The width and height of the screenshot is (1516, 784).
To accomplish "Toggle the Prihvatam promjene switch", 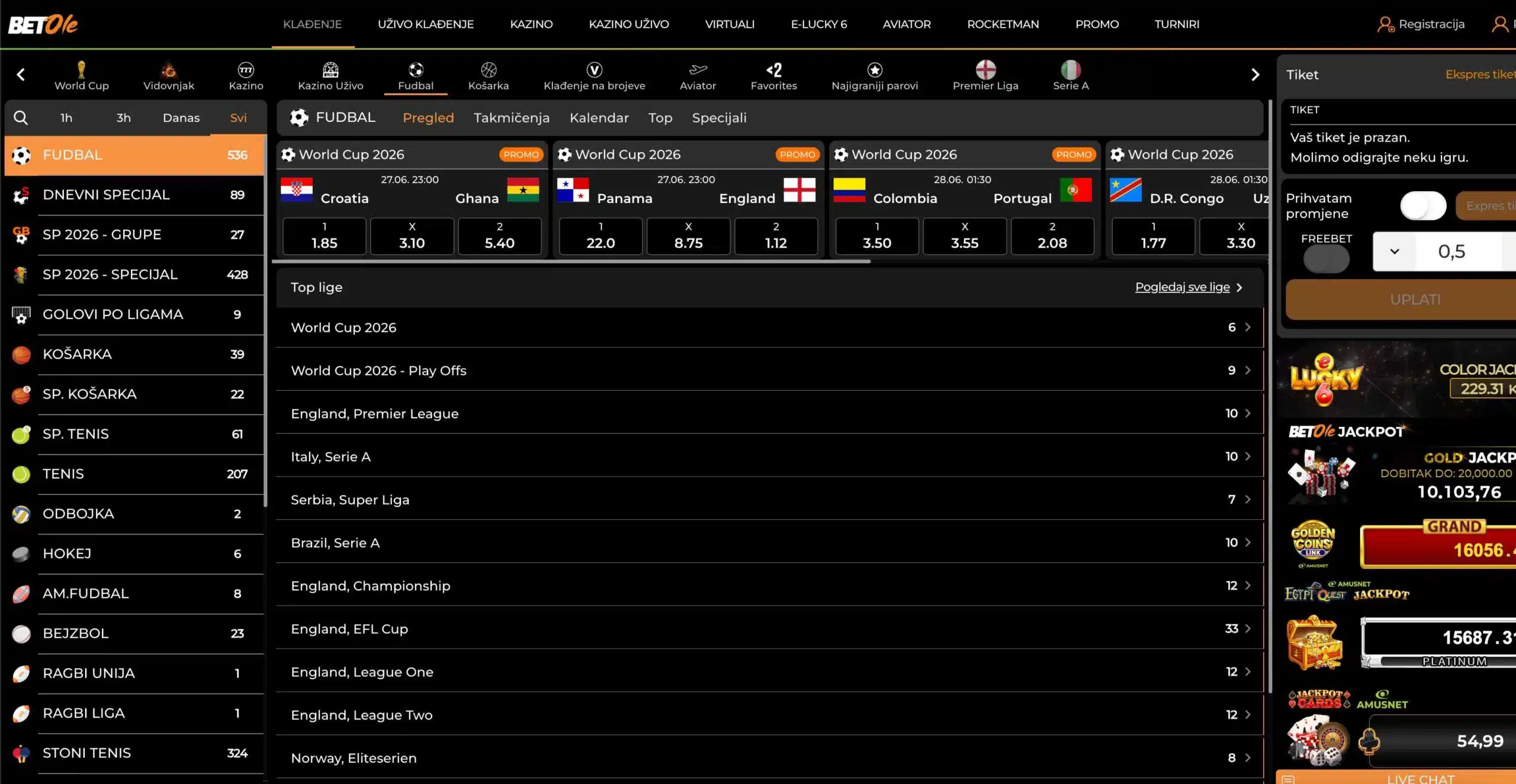I will pos(1422,205).
